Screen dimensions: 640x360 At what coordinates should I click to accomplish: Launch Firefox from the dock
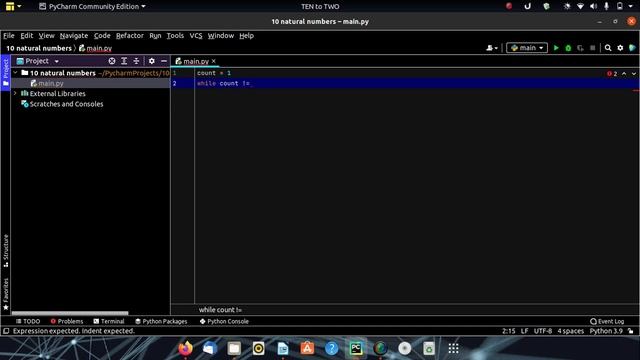click(x=185, y=349)
